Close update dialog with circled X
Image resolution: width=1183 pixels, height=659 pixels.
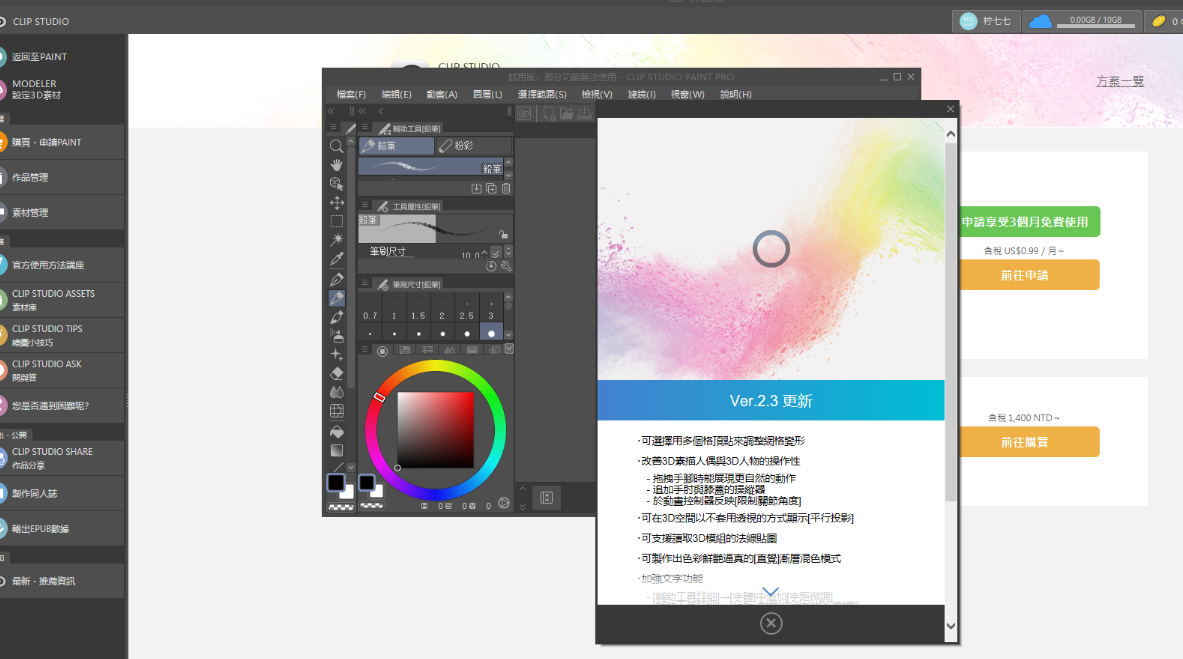(770, 623)
